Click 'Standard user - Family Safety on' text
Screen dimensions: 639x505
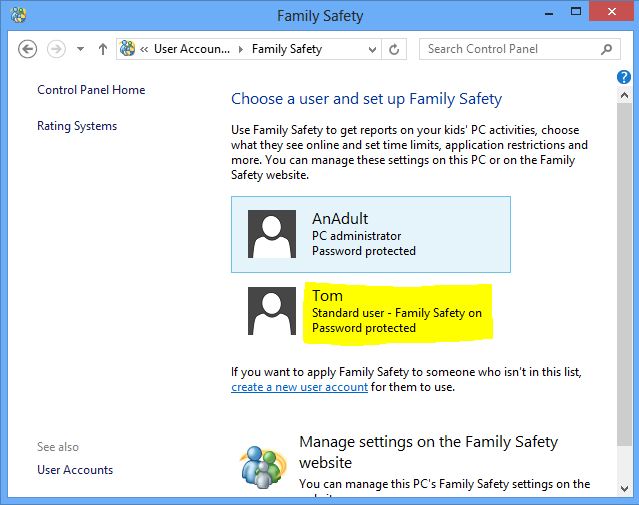397,313
